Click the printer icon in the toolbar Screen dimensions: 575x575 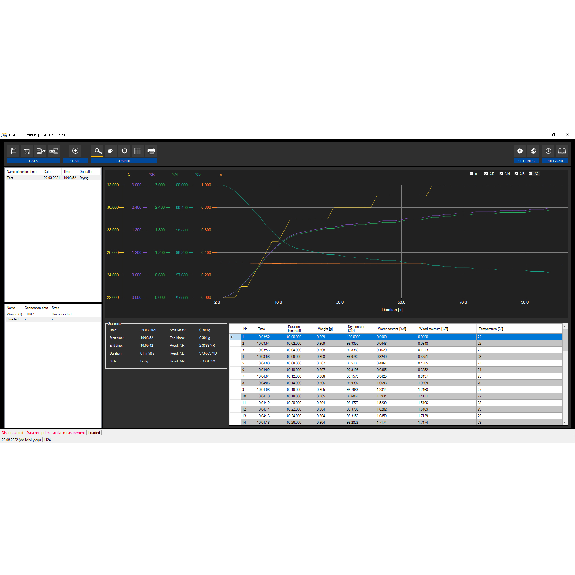(151, 151)
